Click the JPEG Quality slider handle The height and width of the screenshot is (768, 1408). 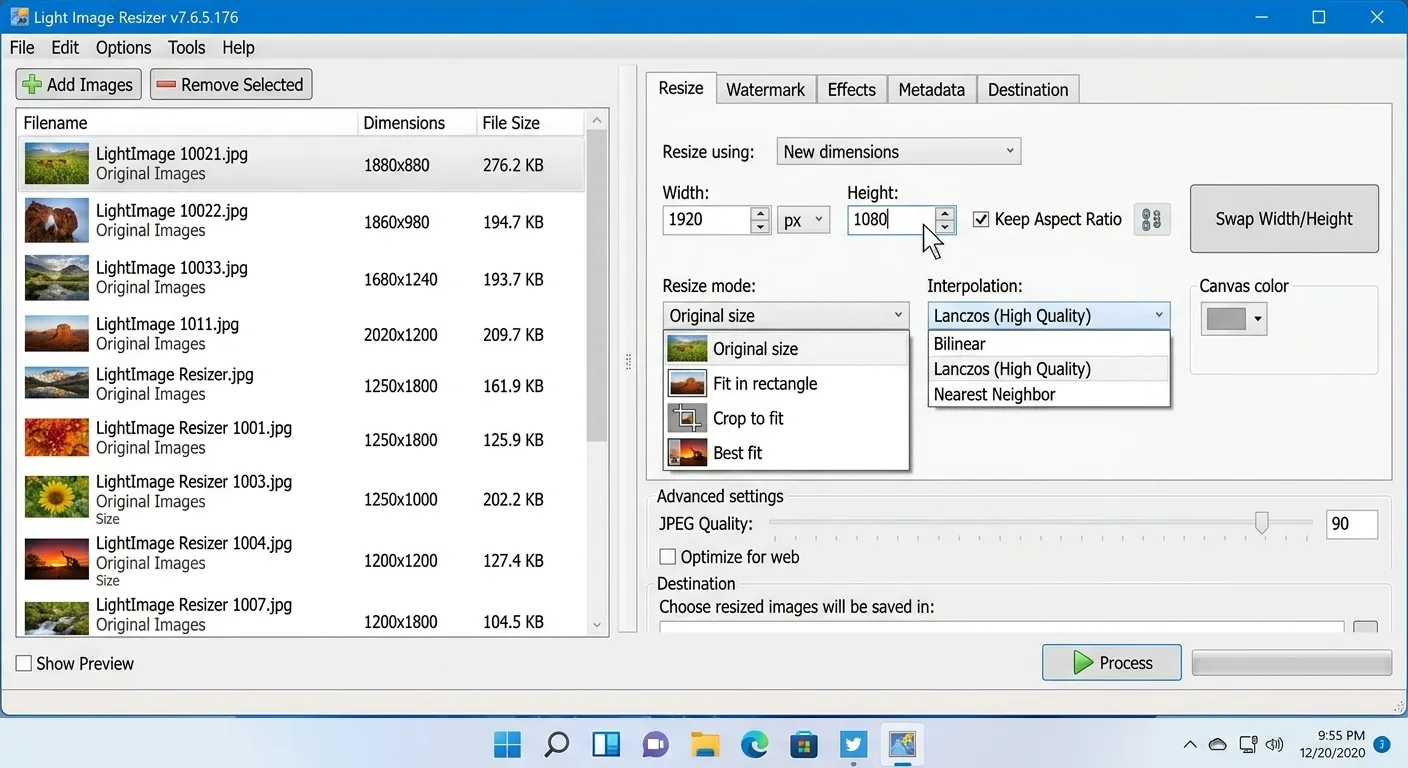tap(1262, 522)
